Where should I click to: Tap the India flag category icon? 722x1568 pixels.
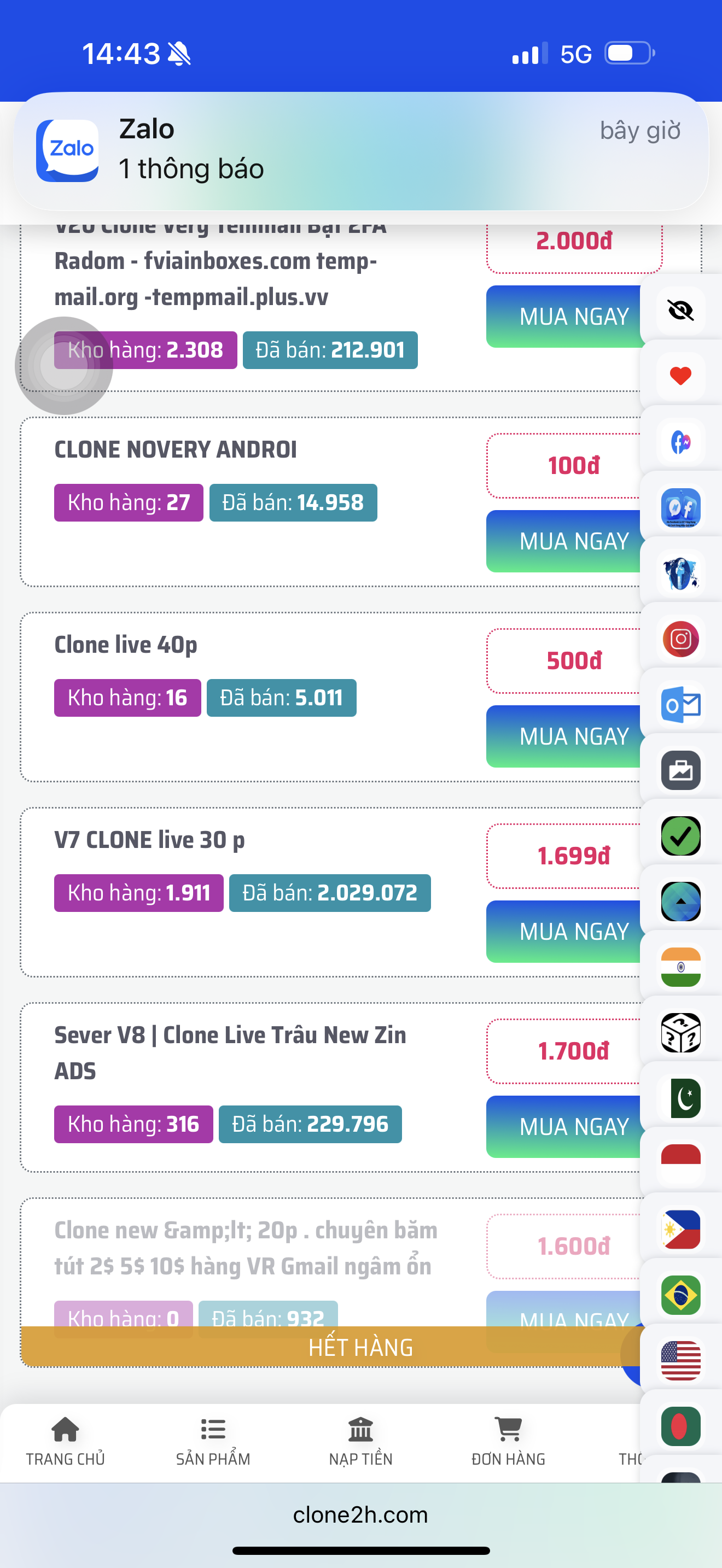(x=680, y=967)
